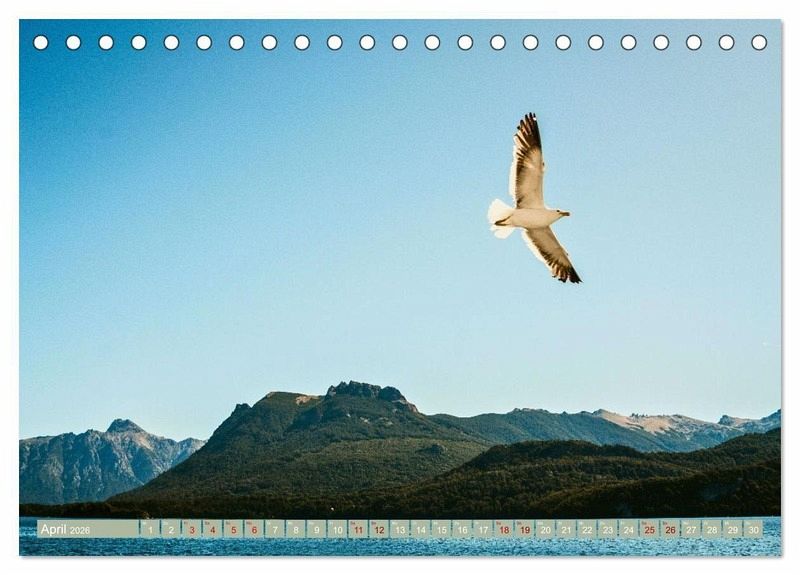This screenshot has width=800, height=575.
Task: Select day 1 in the calendar strip
Action: (150, 529)
